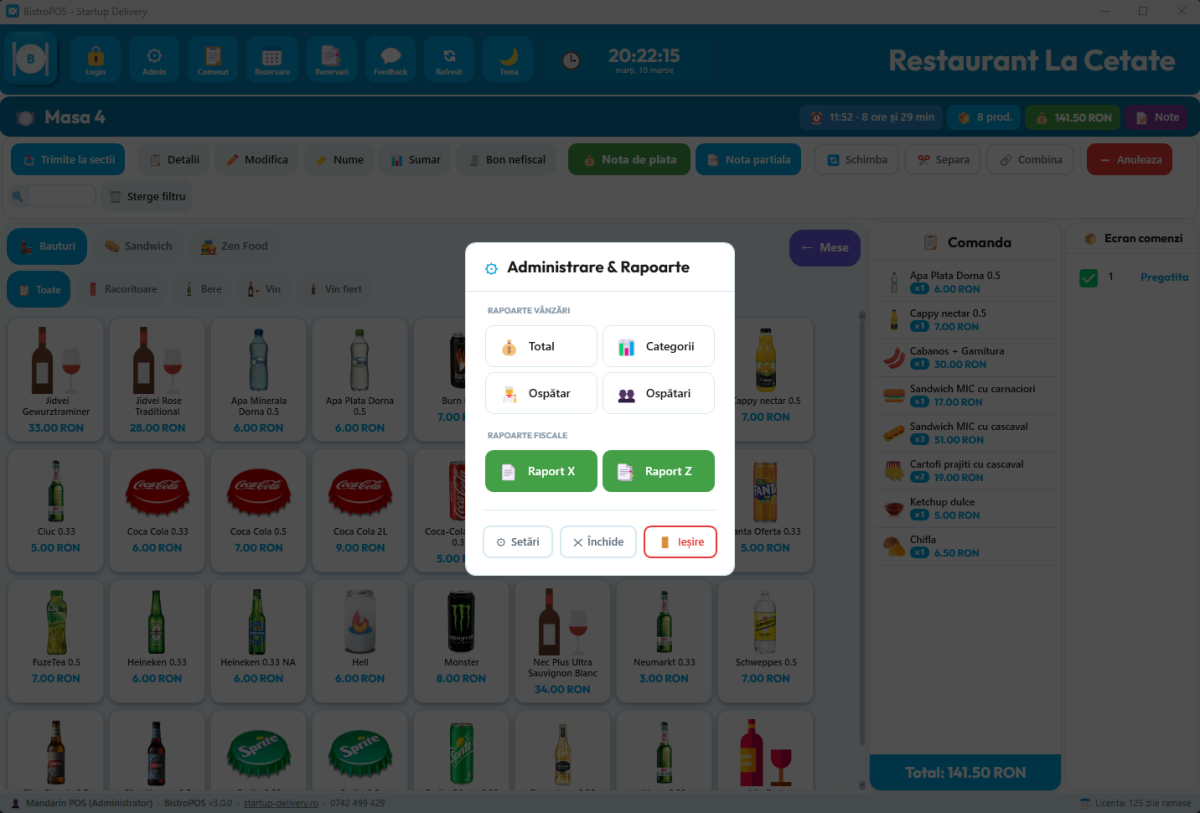Open the Login lock icon
1200x813 pixels.
(96, 58)
